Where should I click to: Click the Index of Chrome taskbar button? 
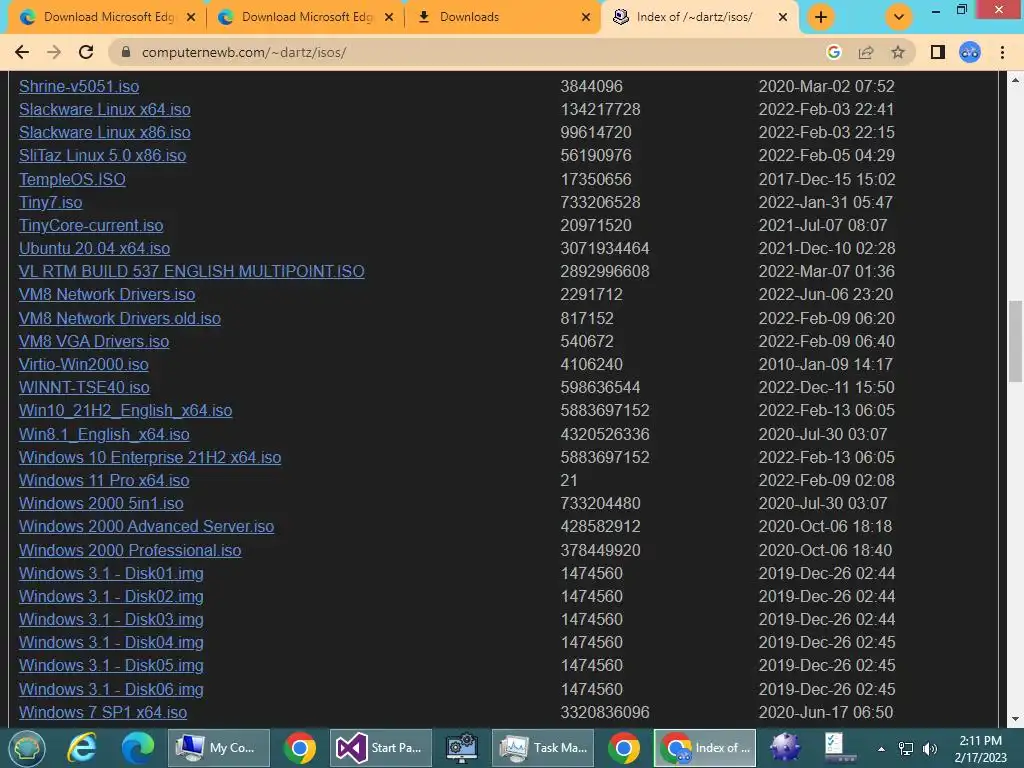(705, 748)
